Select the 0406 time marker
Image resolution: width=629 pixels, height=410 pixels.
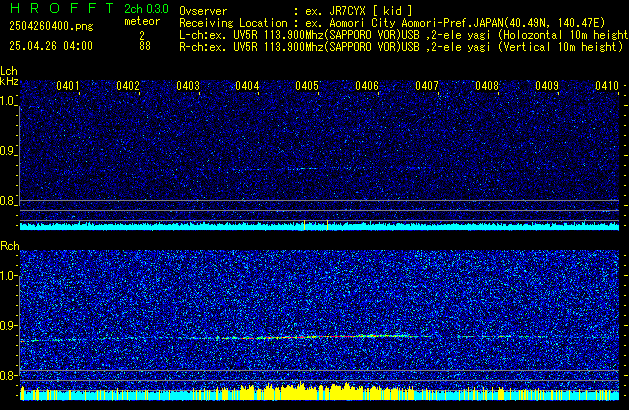pos(367,86)
